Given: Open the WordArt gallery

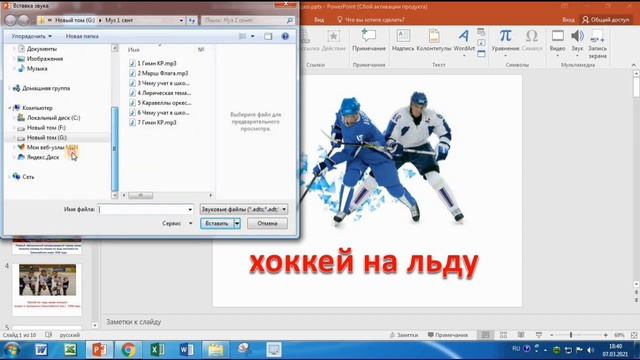Looking at the screenshot, I should tap(464, 42).
